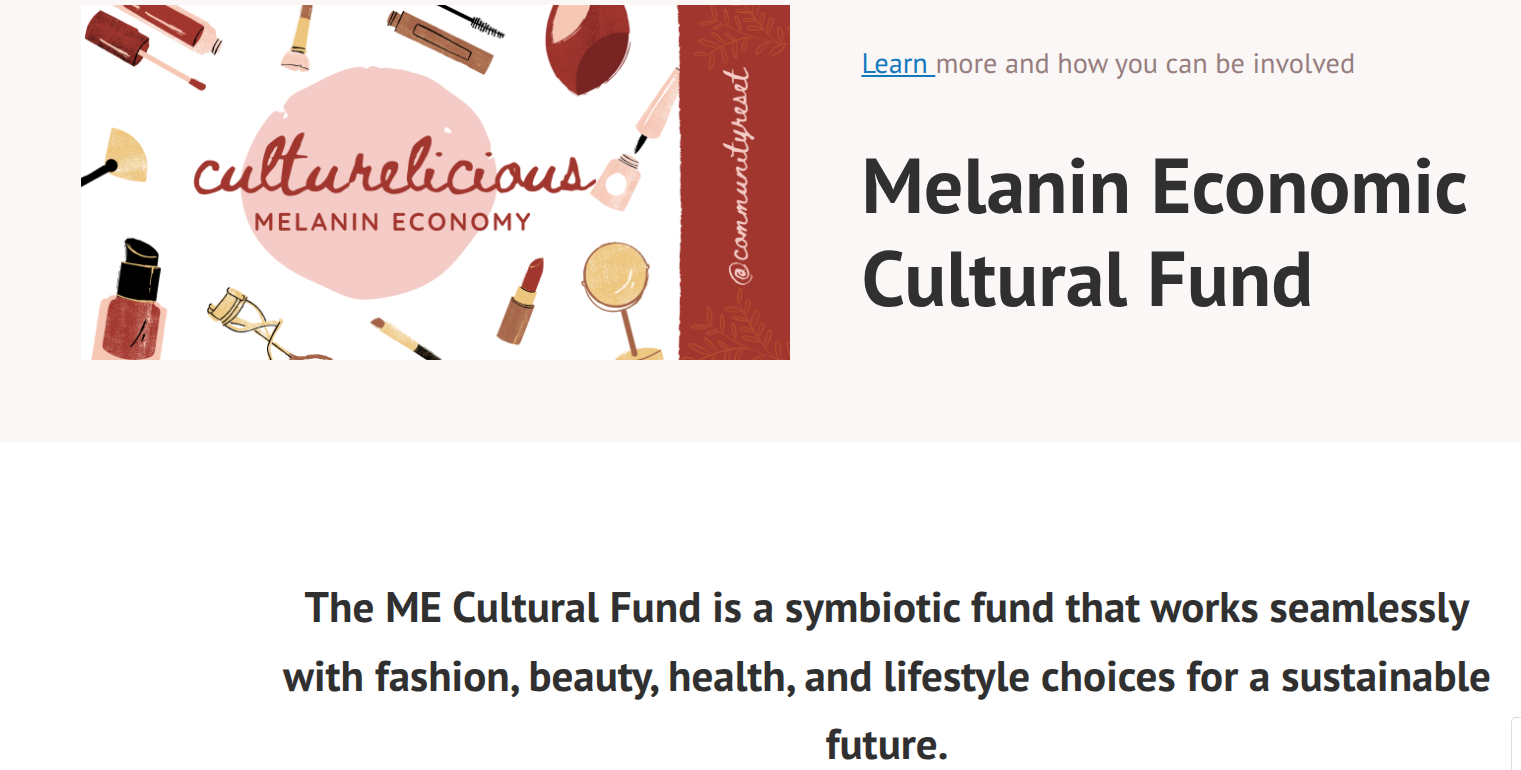This screenshot has height=770, width=1521.
Task: Click the "Melanin Economic Cultural Fund" heading
Action: 1164,232
